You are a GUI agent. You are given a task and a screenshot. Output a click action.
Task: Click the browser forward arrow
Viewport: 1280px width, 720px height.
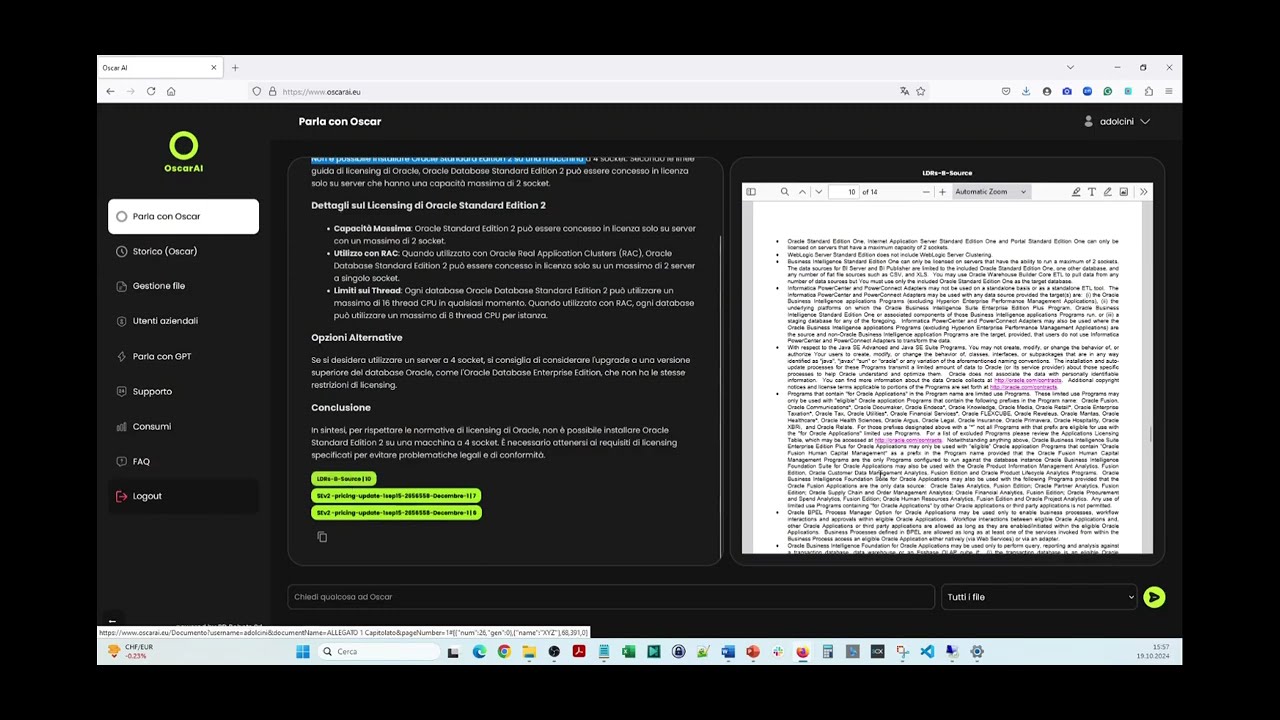(130, 91)
